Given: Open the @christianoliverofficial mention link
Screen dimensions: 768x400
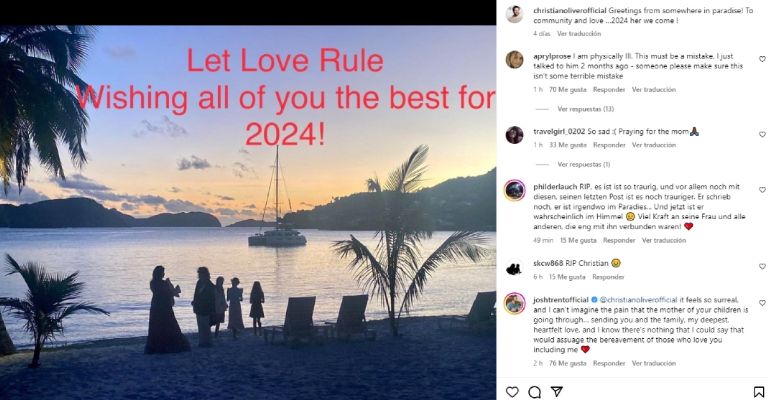Looking at the screenshot, I should click(638, 300).
